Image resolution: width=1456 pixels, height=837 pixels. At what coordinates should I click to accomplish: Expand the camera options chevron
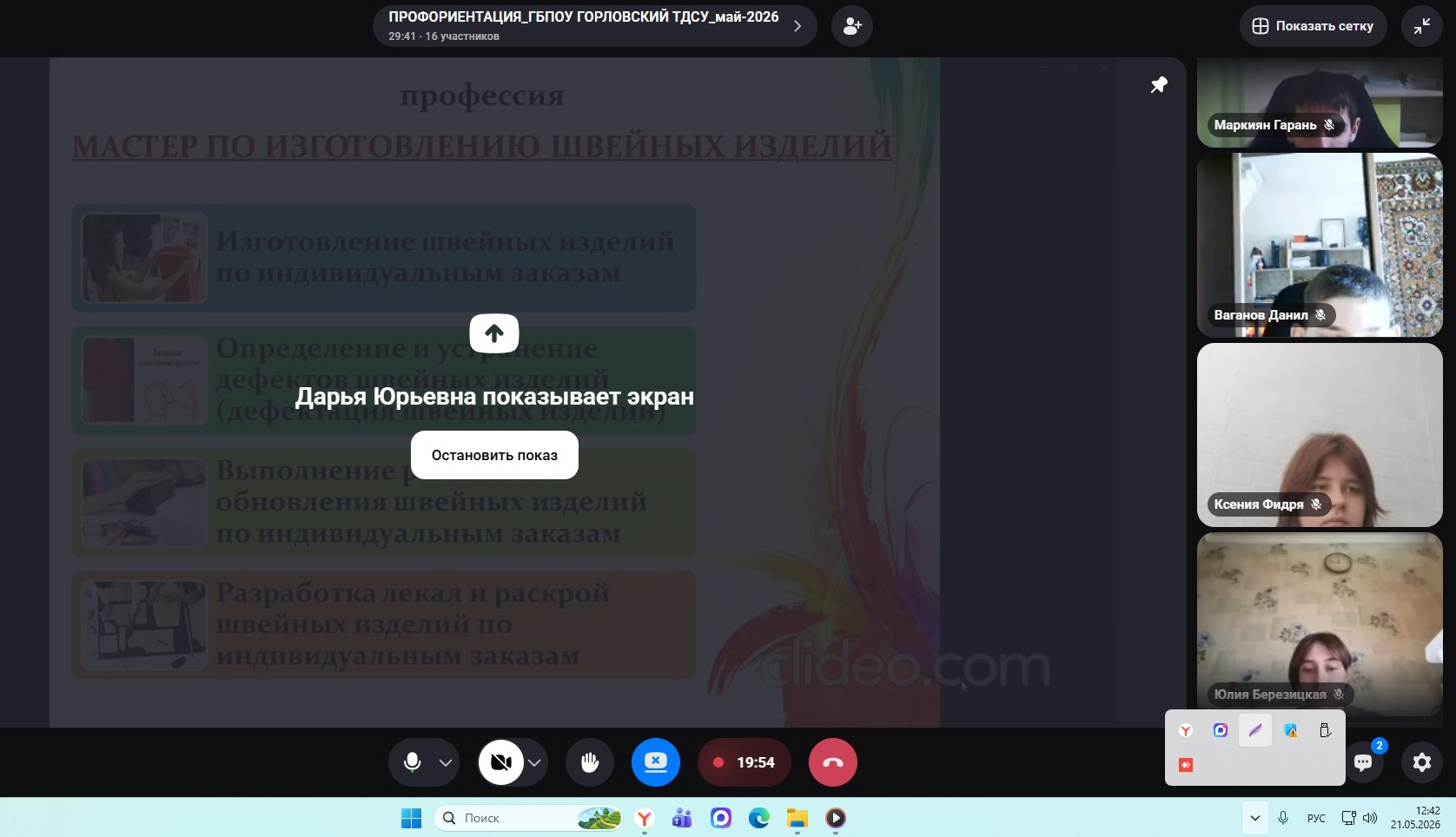coord(534,762)
